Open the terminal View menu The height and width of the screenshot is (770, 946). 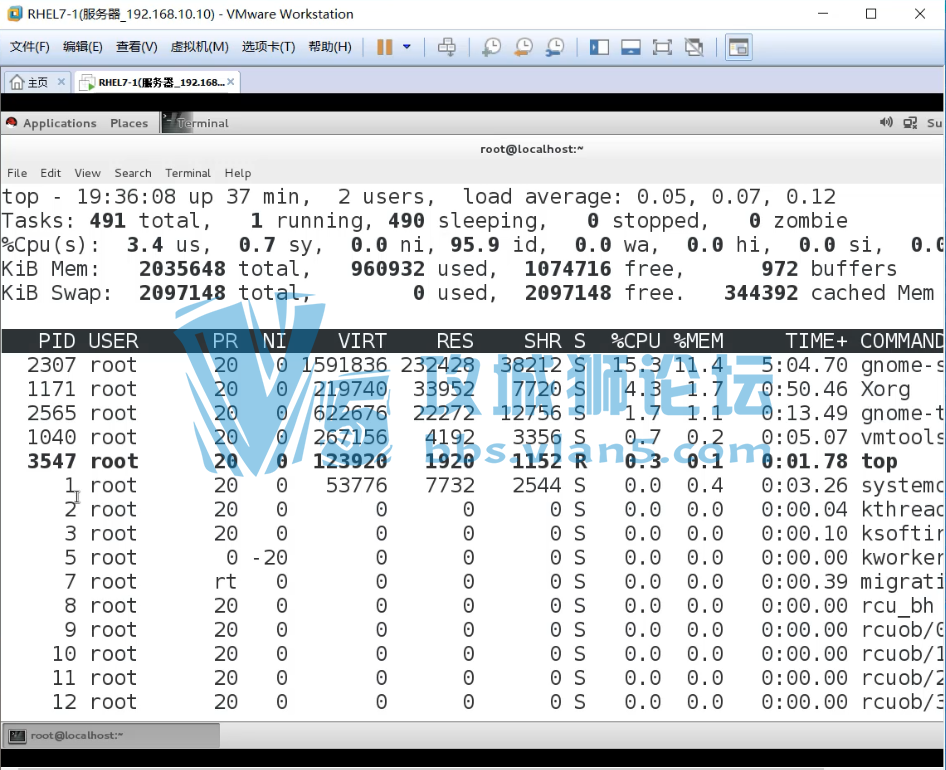(x=87, y=173)
